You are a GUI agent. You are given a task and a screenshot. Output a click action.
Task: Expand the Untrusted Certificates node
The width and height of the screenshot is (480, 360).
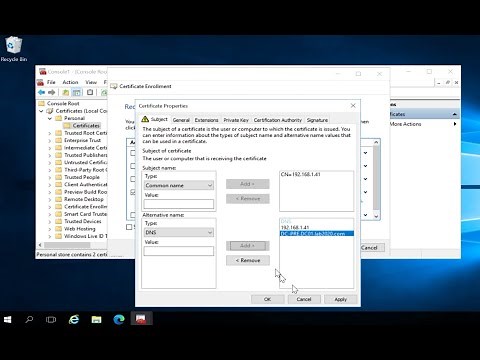click(x=50, y=163)
